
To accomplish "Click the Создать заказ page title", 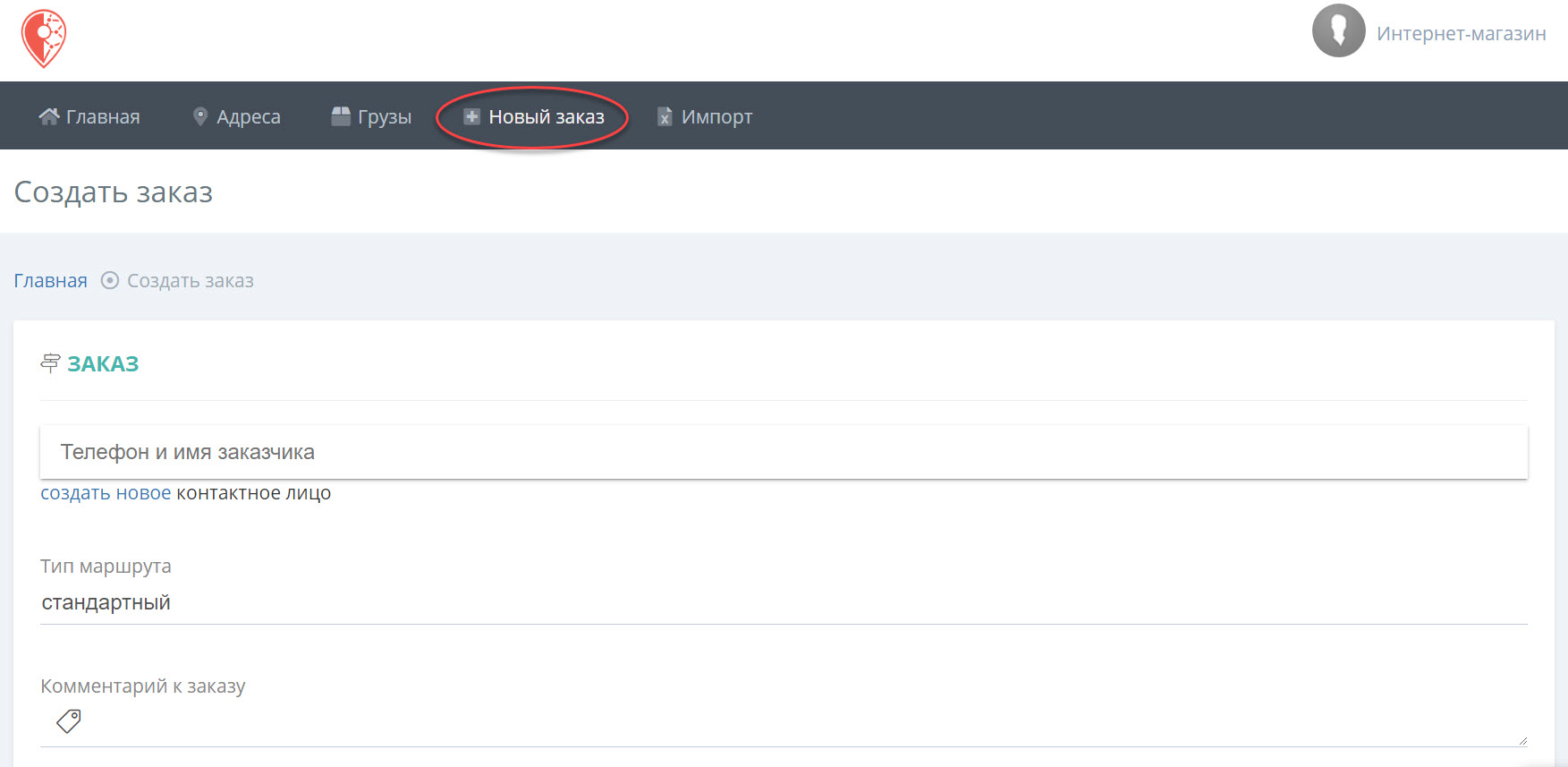I will (x=114, y=192).
